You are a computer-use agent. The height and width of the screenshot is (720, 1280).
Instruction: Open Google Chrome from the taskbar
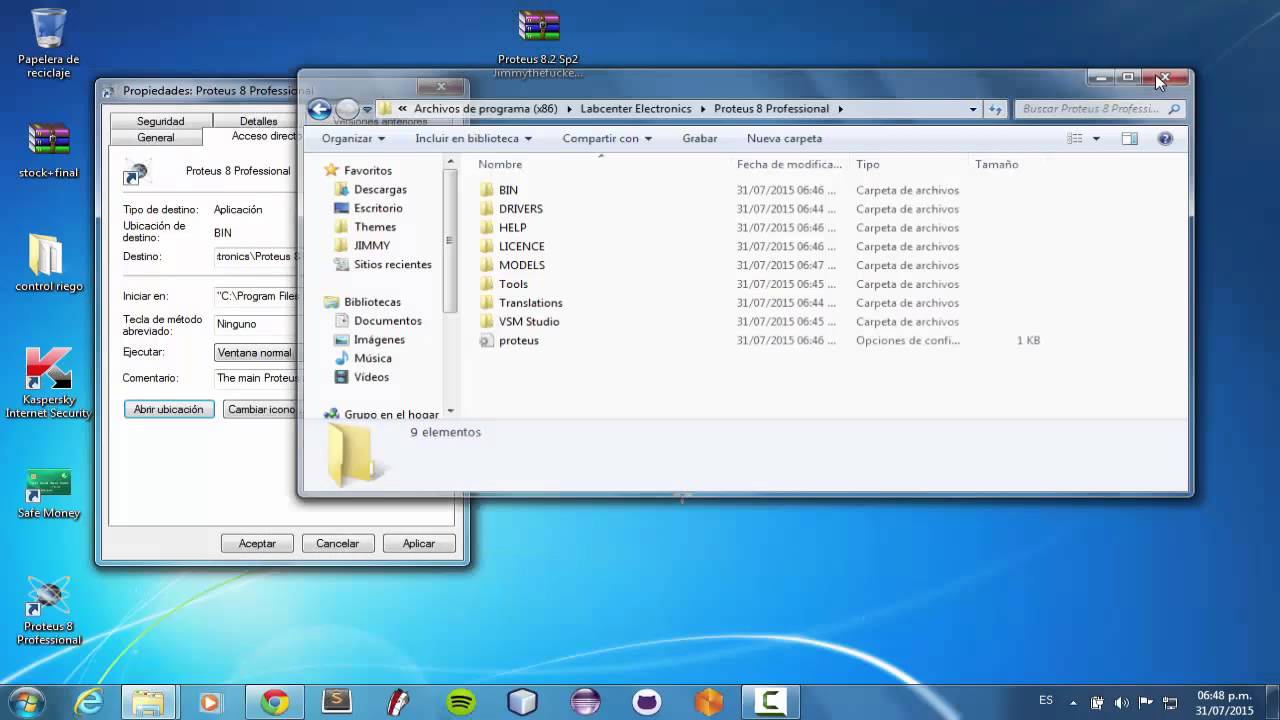click(275, 702)
